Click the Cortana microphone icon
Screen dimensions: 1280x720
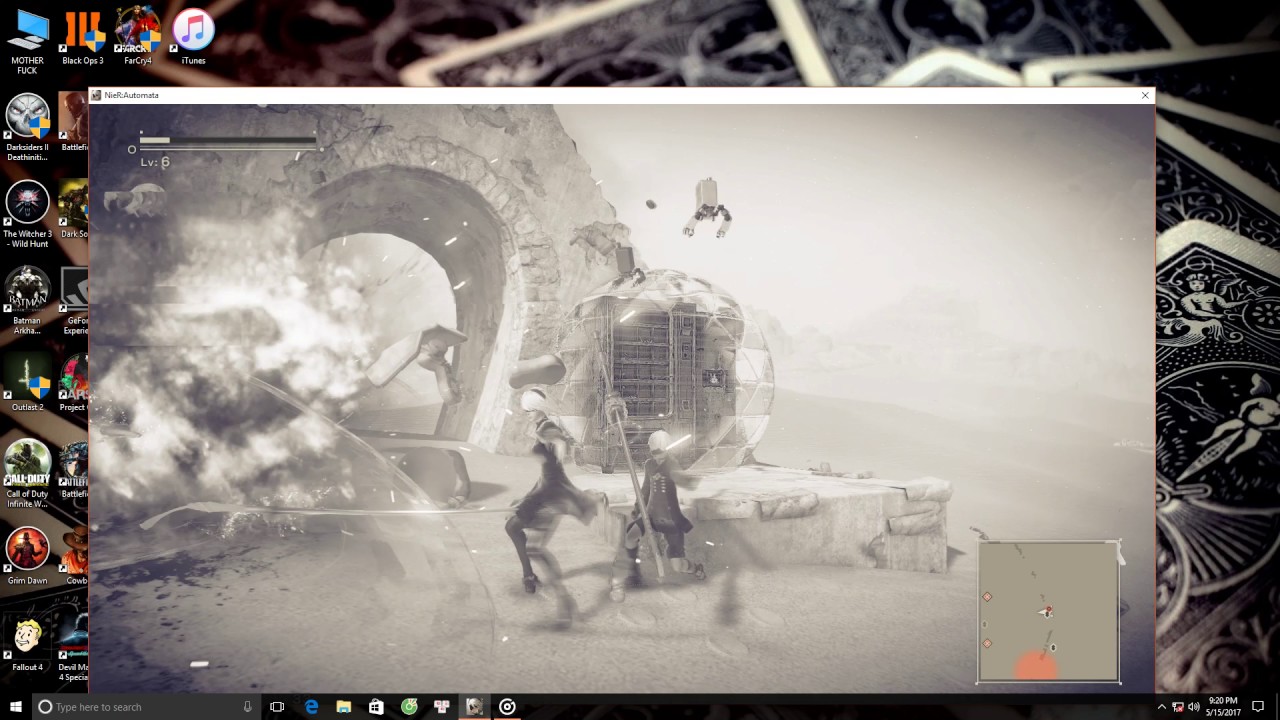tap(247, 707)
